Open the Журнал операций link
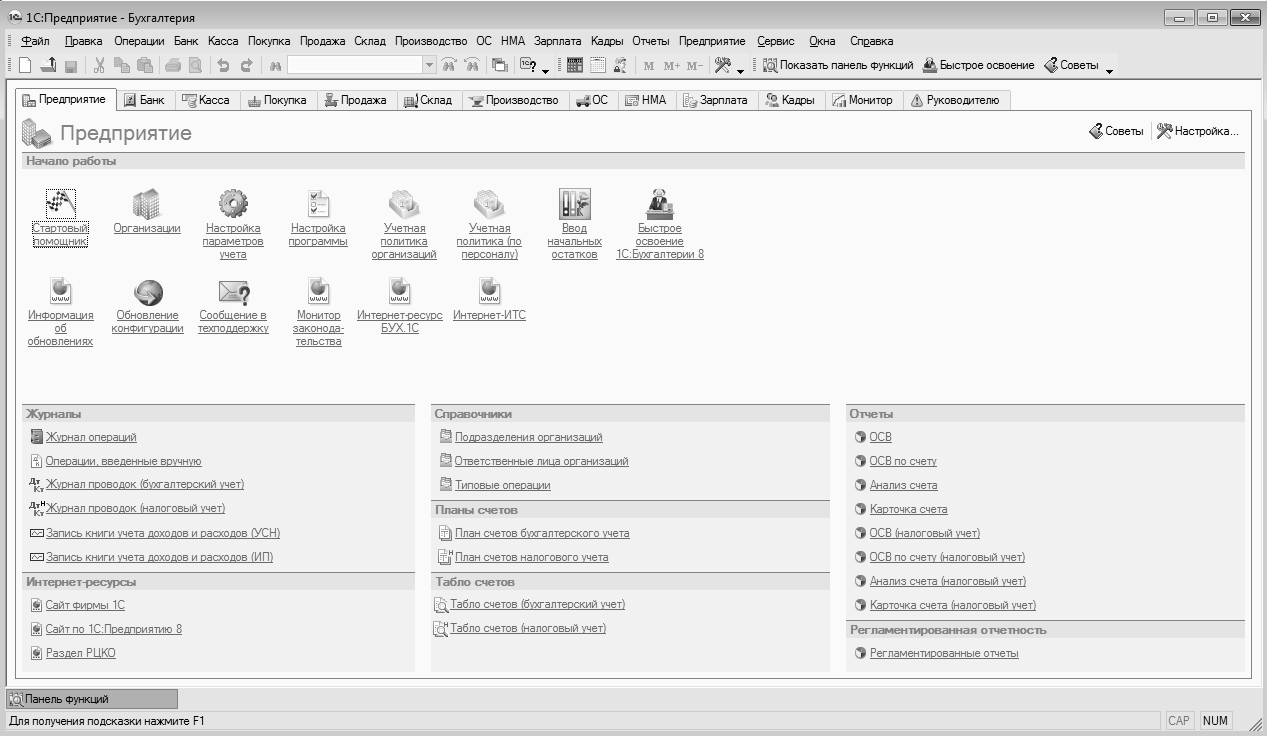Screen dimensions: 1267x736 pyautogui.click(x=91, y=437)
